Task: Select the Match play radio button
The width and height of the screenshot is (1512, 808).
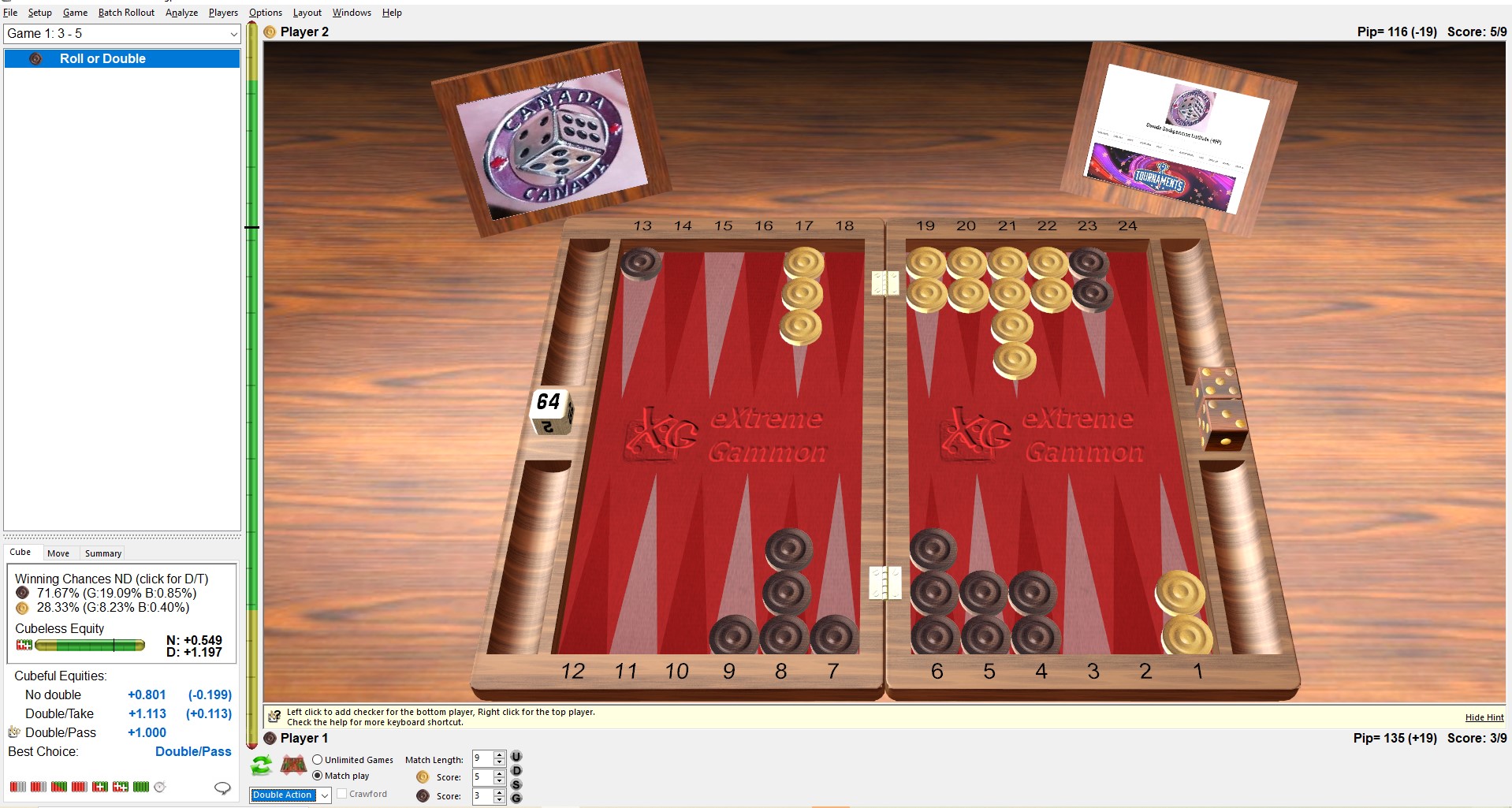Action: [x=318, y=776]
